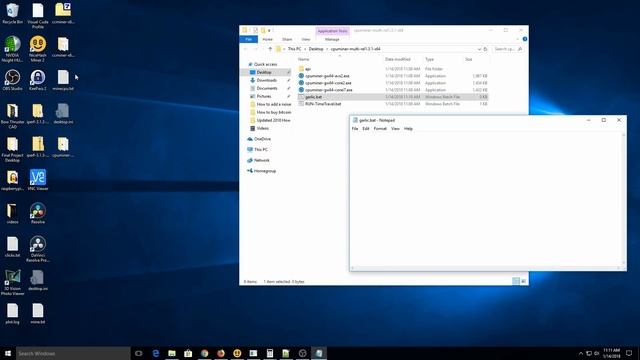
Task: Select the DaVinci Resolve Project desktop shortcut
Action: click(38, 249)
